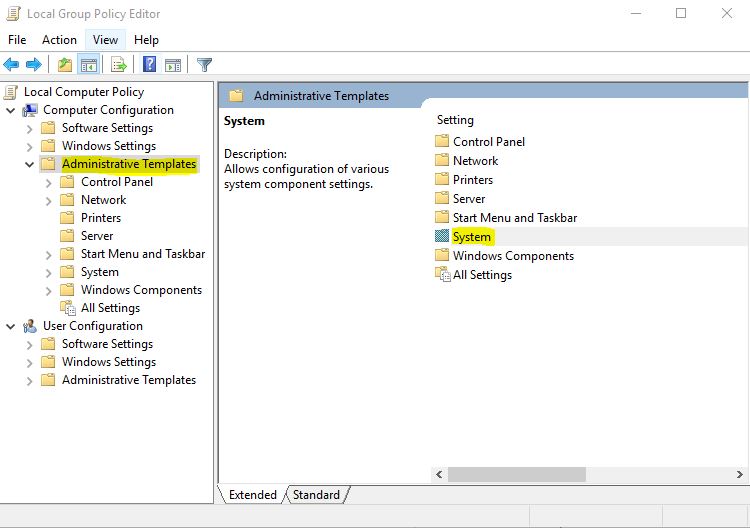Click the Printers folder icon in tree
Viewport: 750px width, 528px height.
tap(67, 218)
